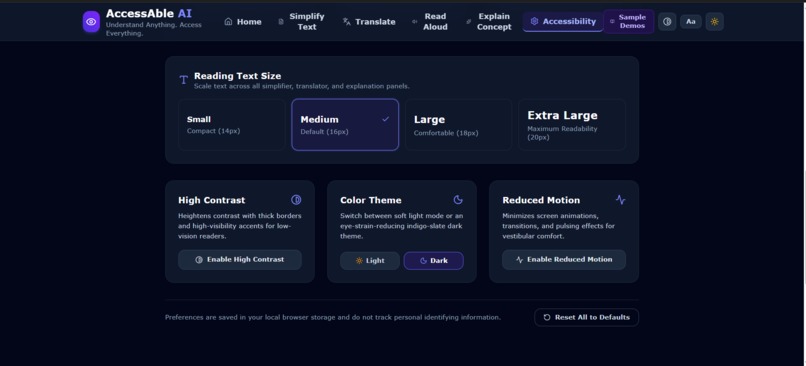Select Large text size option
Image resolution: width=806 pixels, height=366 pixels.
[x=459, y=124]
